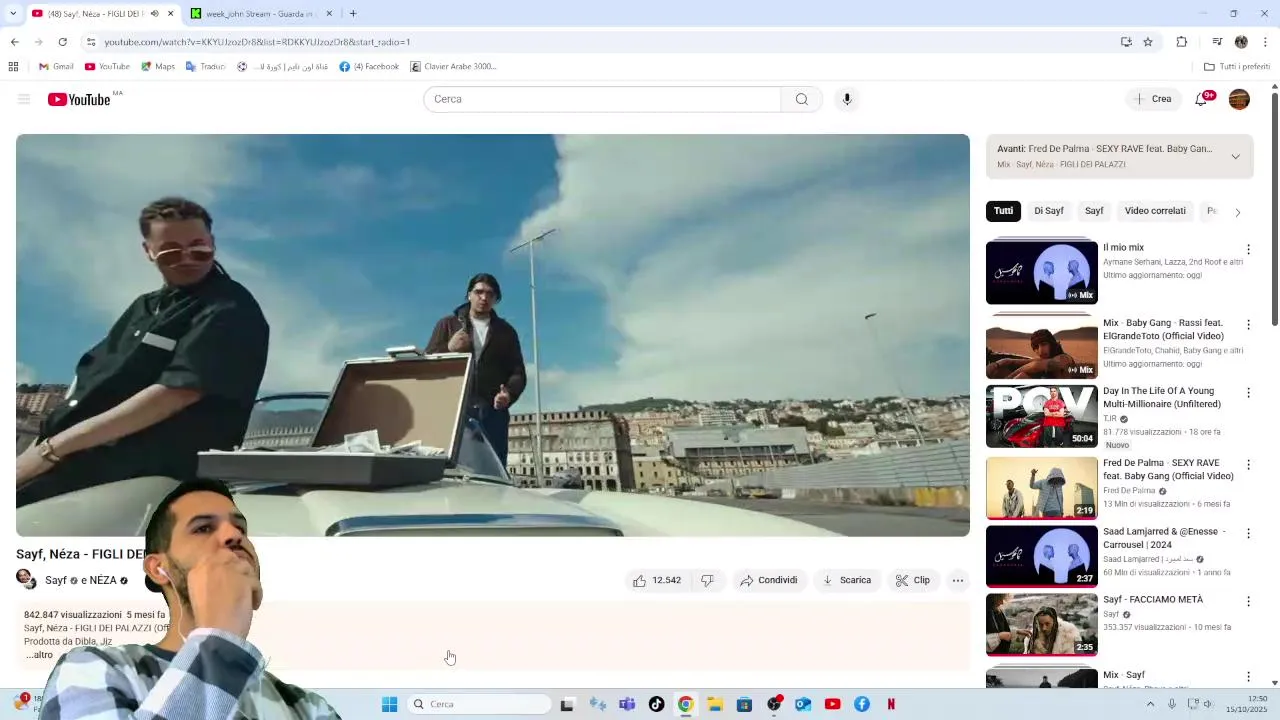Focus the YouTube Cerca search field

602,99
